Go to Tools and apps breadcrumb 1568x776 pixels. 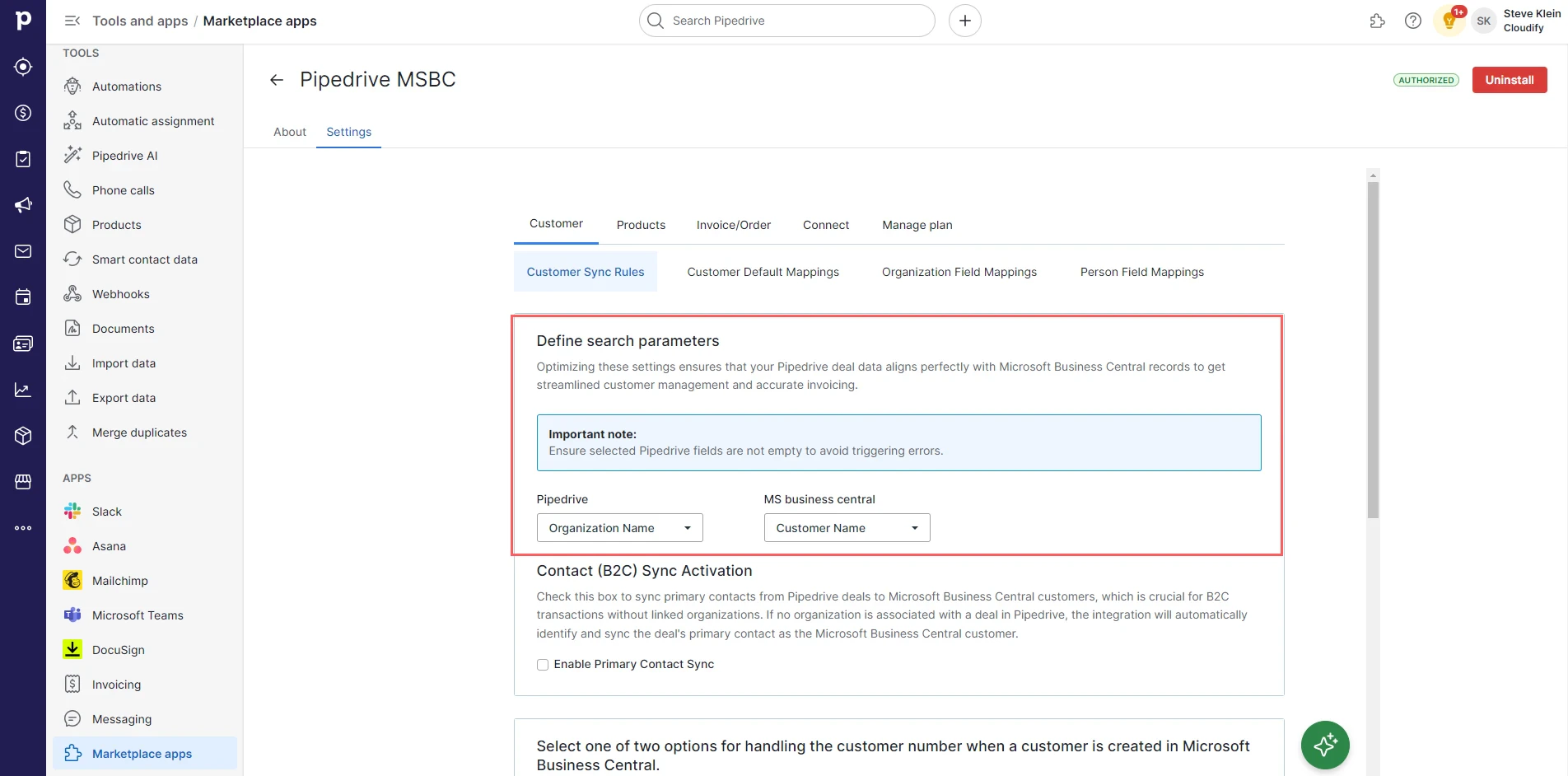click(x=140, y=21)
